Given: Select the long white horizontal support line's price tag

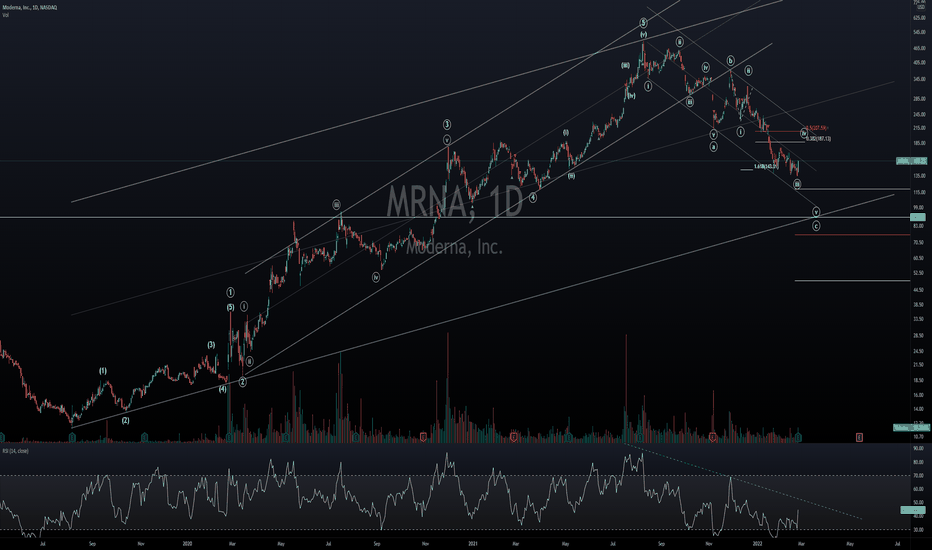Looking at the screenshot, I should 918,218.
